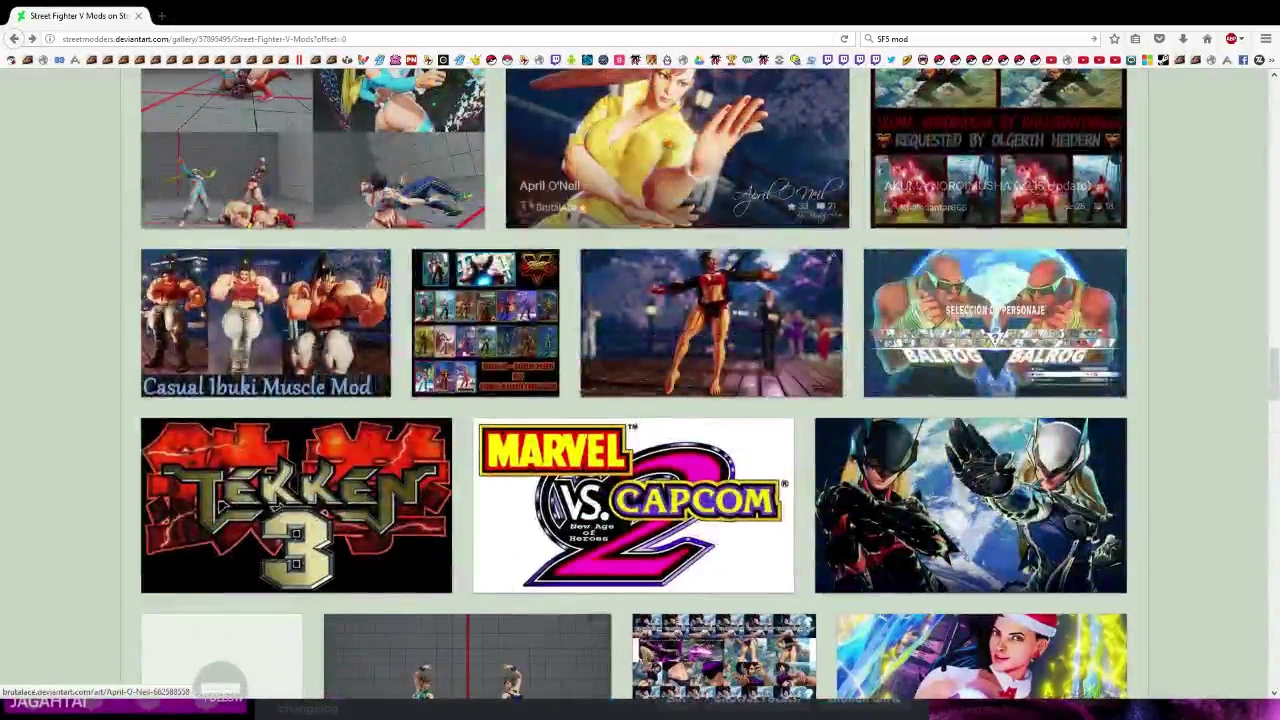Open the multi-character collage thumbnail in the bottom row

[x=724, y=656]
